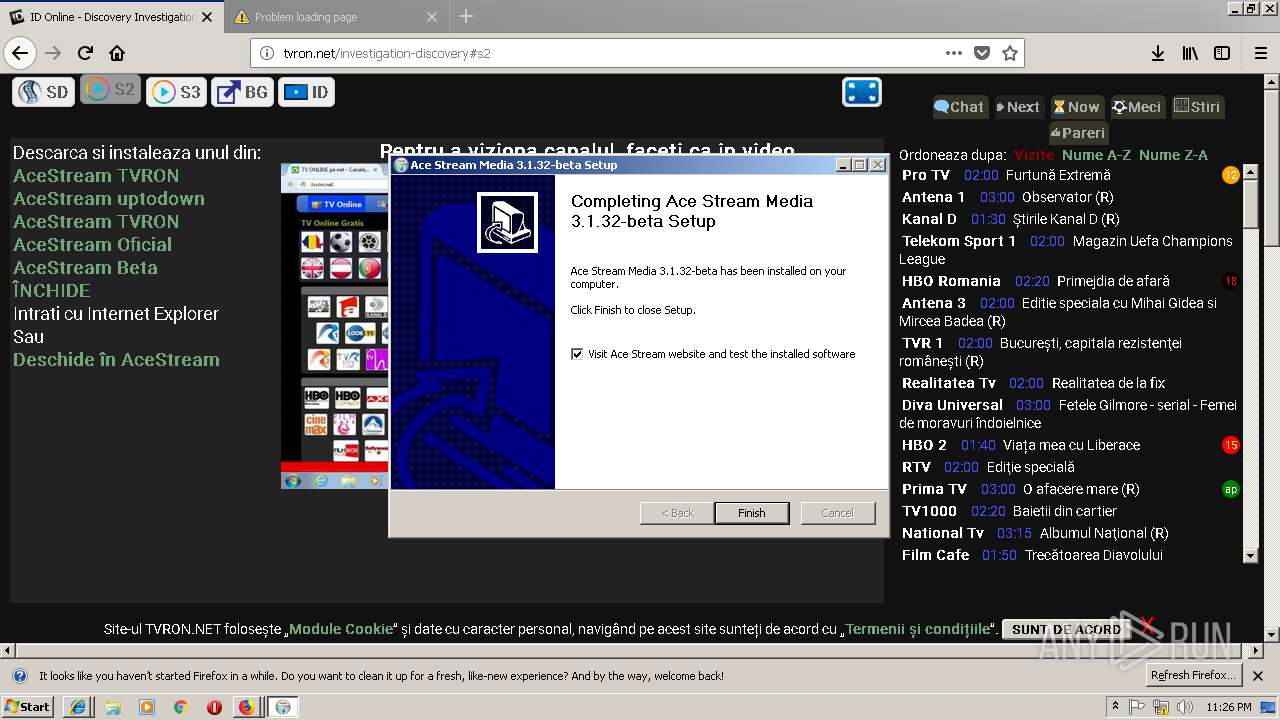Sort channels by Nume A-Z
The width and height of the screenshot is (1280, 720).
point(1096,155)
